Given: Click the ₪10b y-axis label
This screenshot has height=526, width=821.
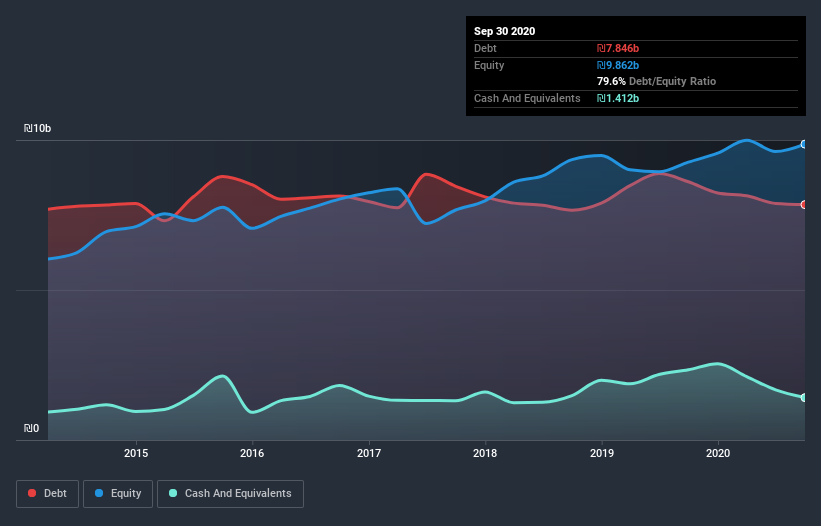Looking at the screenshot, I should tap(37, 128).
